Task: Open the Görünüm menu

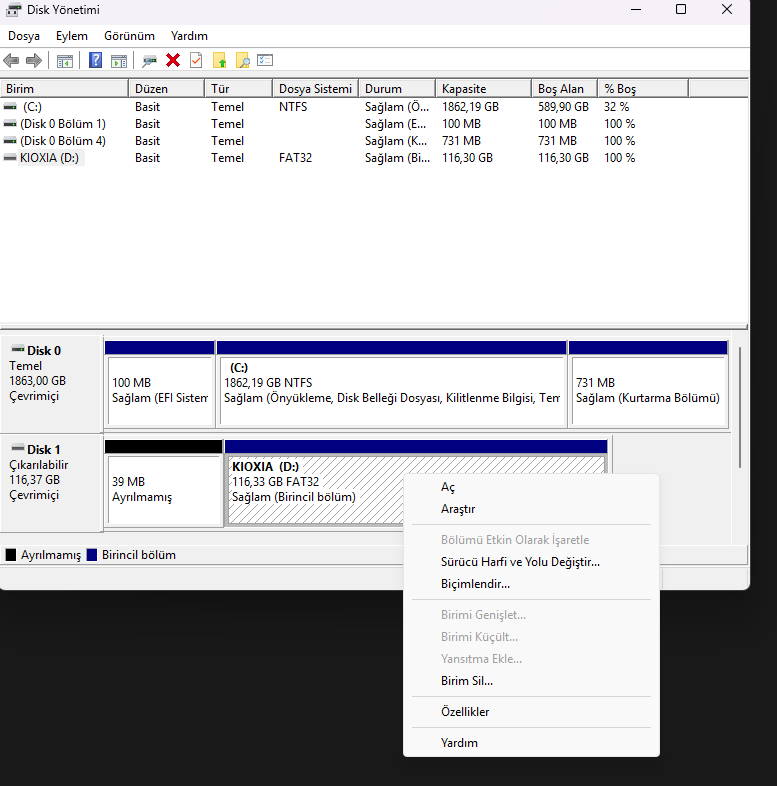Action: (129, 36)
